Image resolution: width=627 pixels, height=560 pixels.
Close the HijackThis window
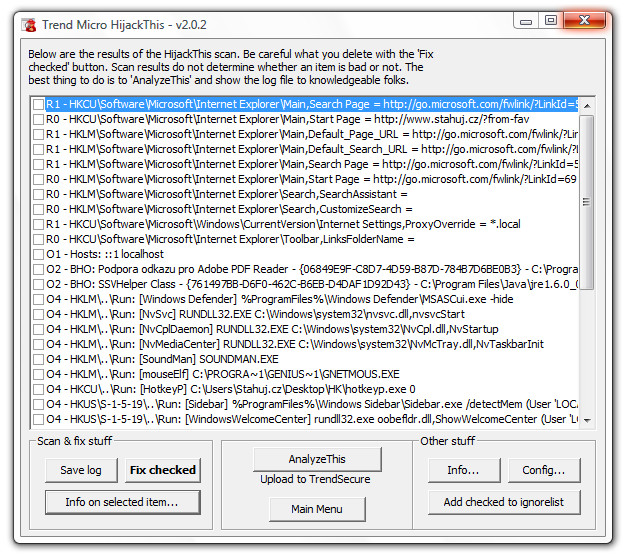click(x=584, y=21)
